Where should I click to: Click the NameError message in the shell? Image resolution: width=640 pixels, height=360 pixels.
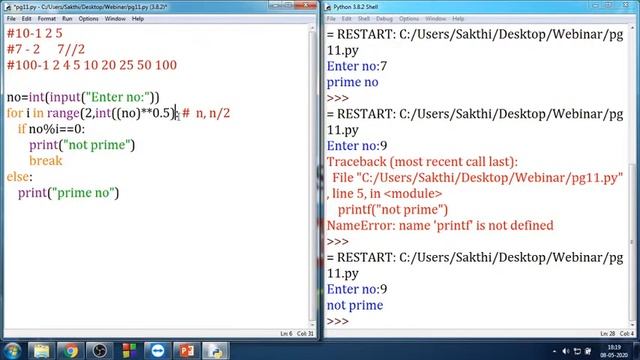[440, 225]
